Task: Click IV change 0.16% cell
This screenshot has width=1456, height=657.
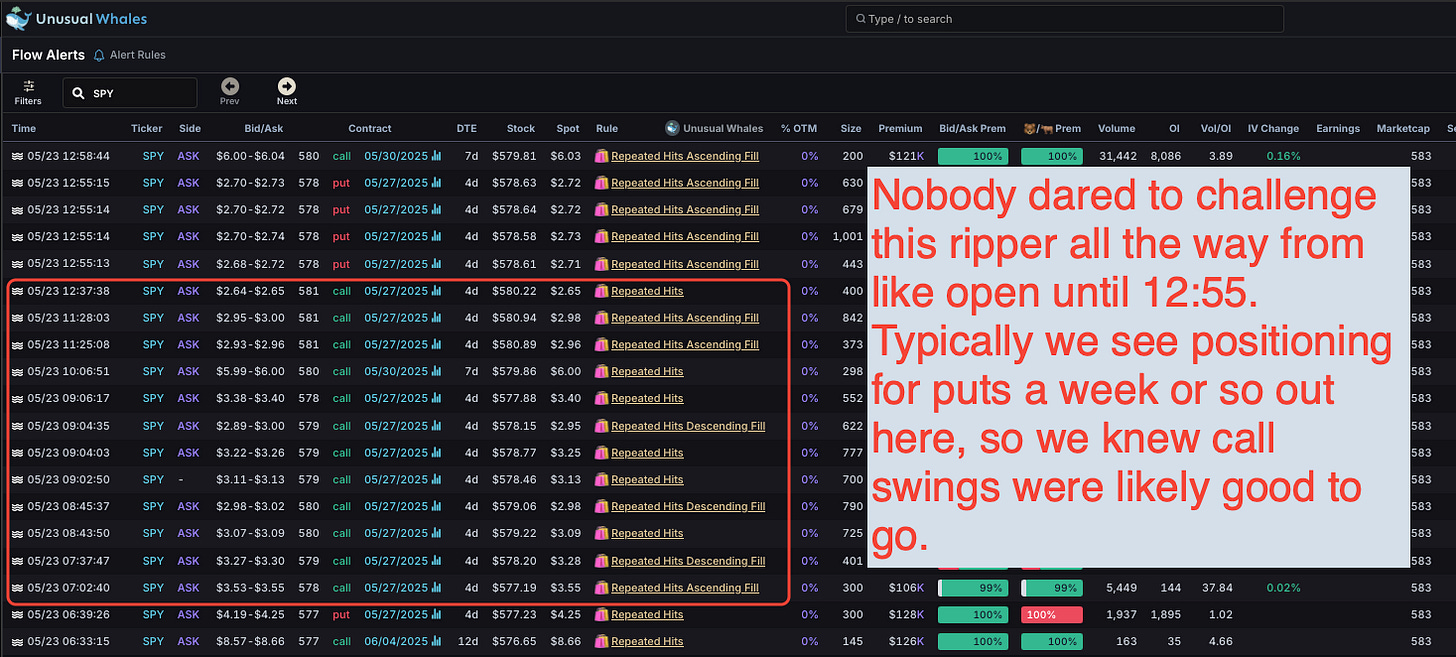Action: [x=1283, y=156]
